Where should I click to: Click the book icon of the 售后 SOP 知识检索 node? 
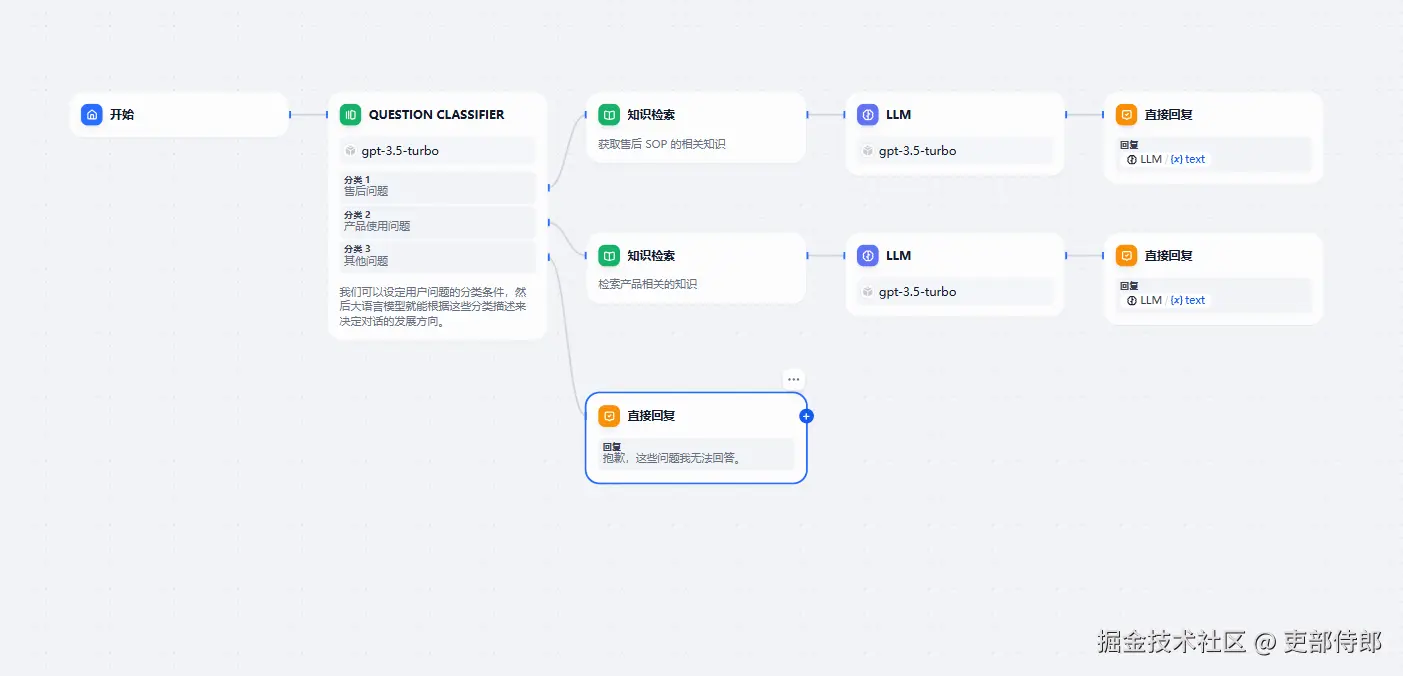[609, 115]
